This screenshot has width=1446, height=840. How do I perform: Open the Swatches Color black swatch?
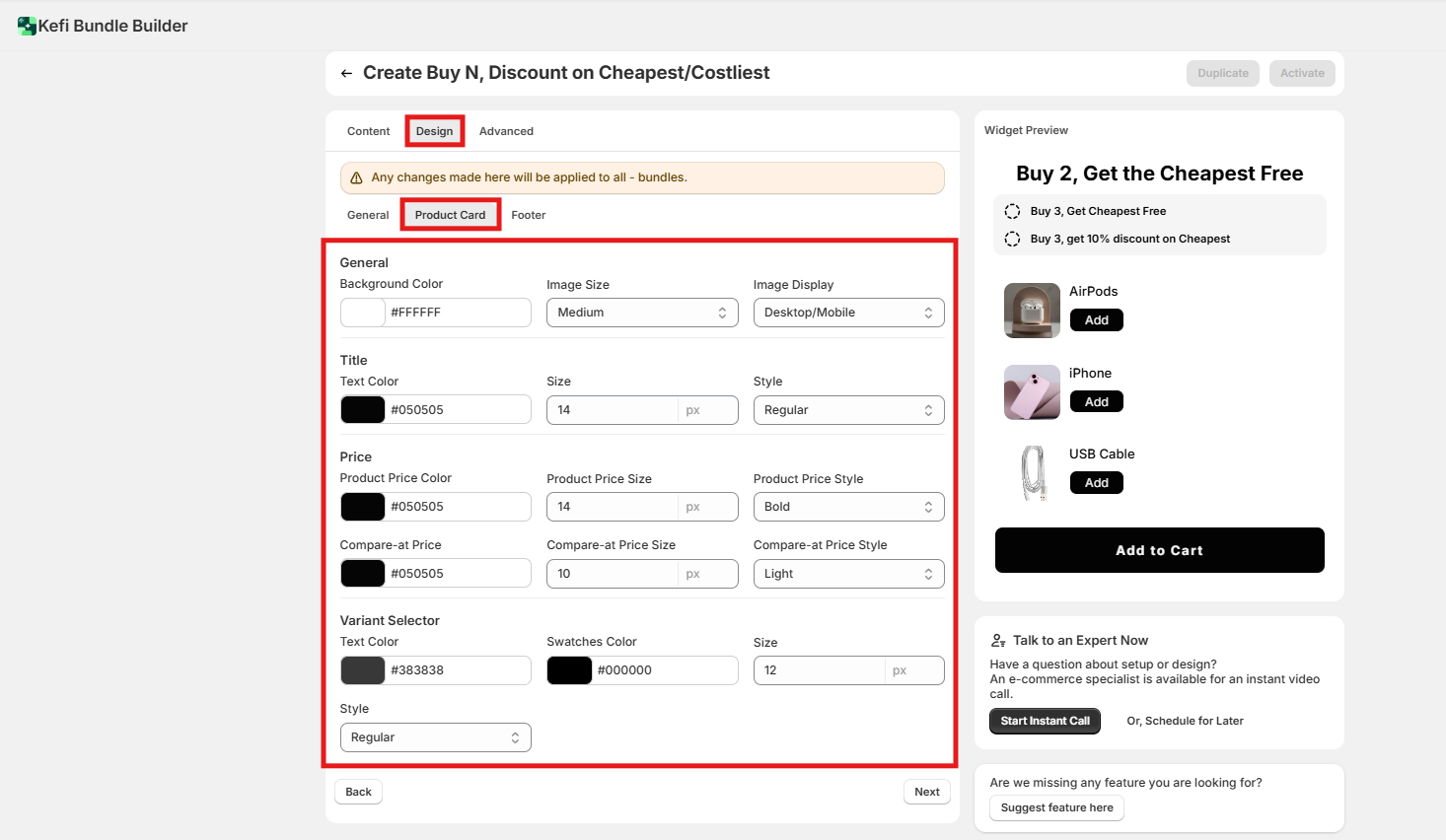pos(569,670)
